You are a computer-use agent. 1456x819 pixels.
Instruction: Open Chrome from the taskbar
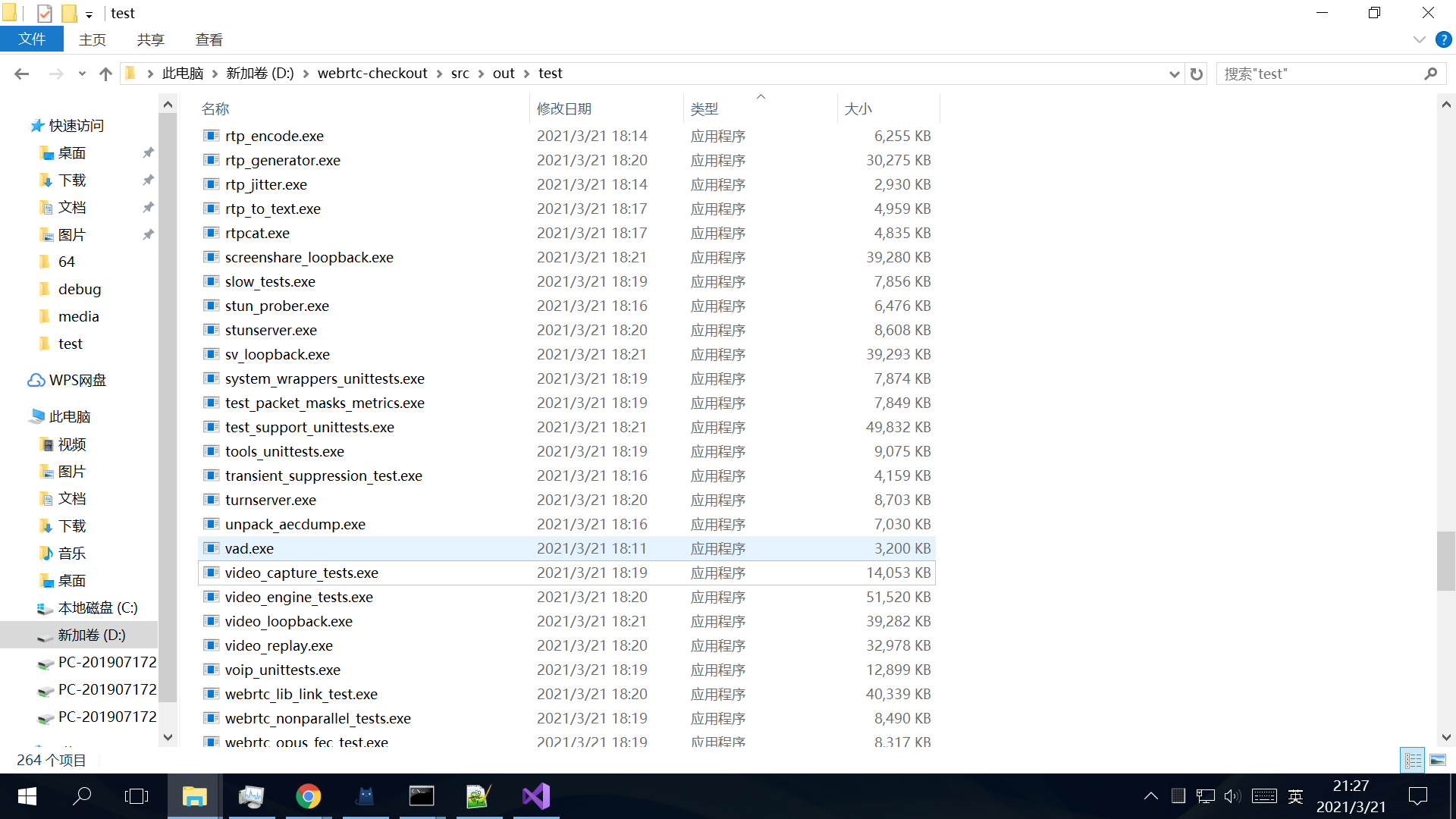[308, 796]
